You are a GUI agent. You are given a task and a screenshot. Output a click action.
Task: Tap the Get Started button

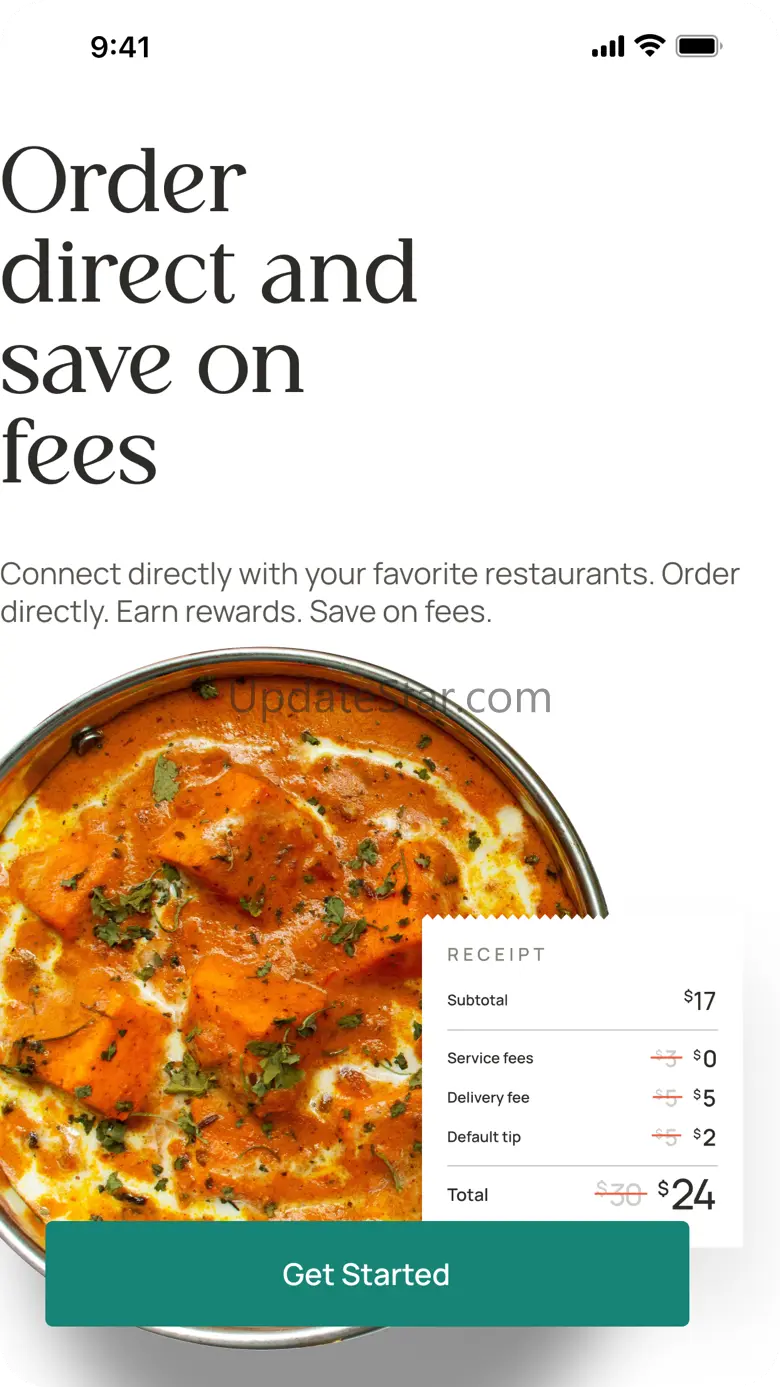click(367, 1273)
